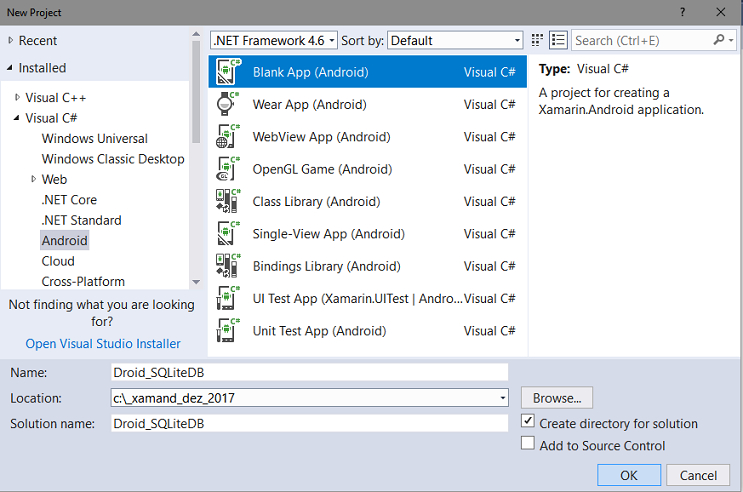Viewport: 743px width, 492px height.
Task: Click the Solution name input field
Action: [x=309, y=423]
